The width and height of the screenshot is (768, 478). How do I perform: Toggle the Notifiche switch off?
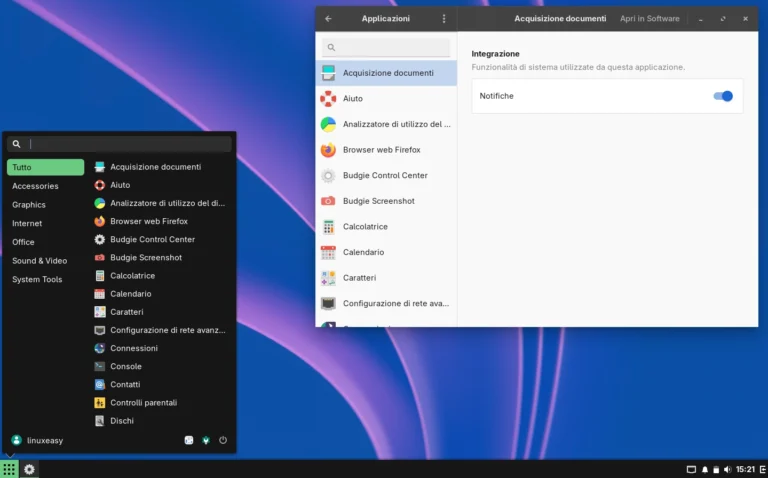click(x=723, y=96)
